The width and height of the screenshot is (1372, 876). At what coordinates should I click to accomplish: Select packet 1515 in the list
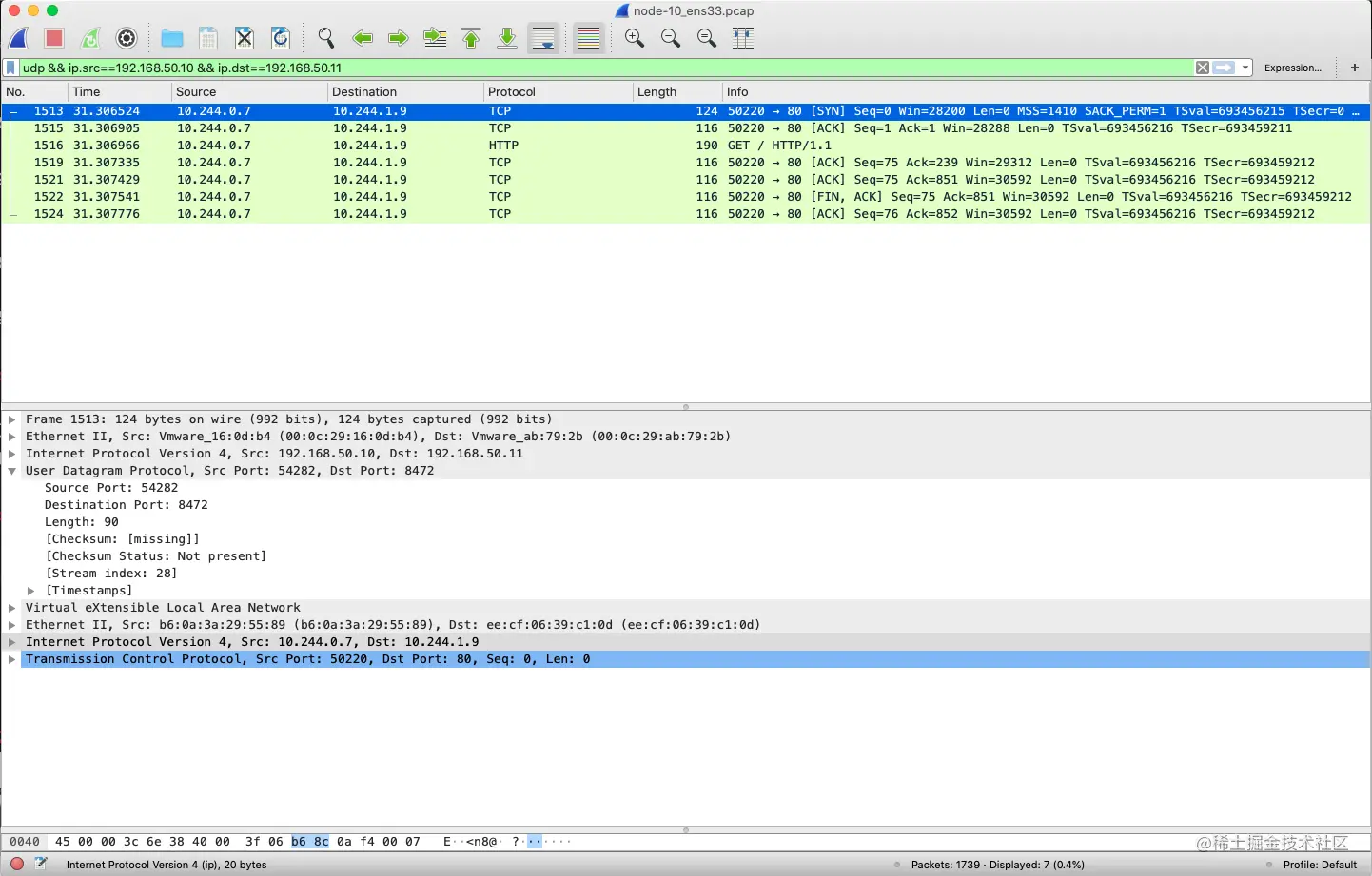(686, 128)
